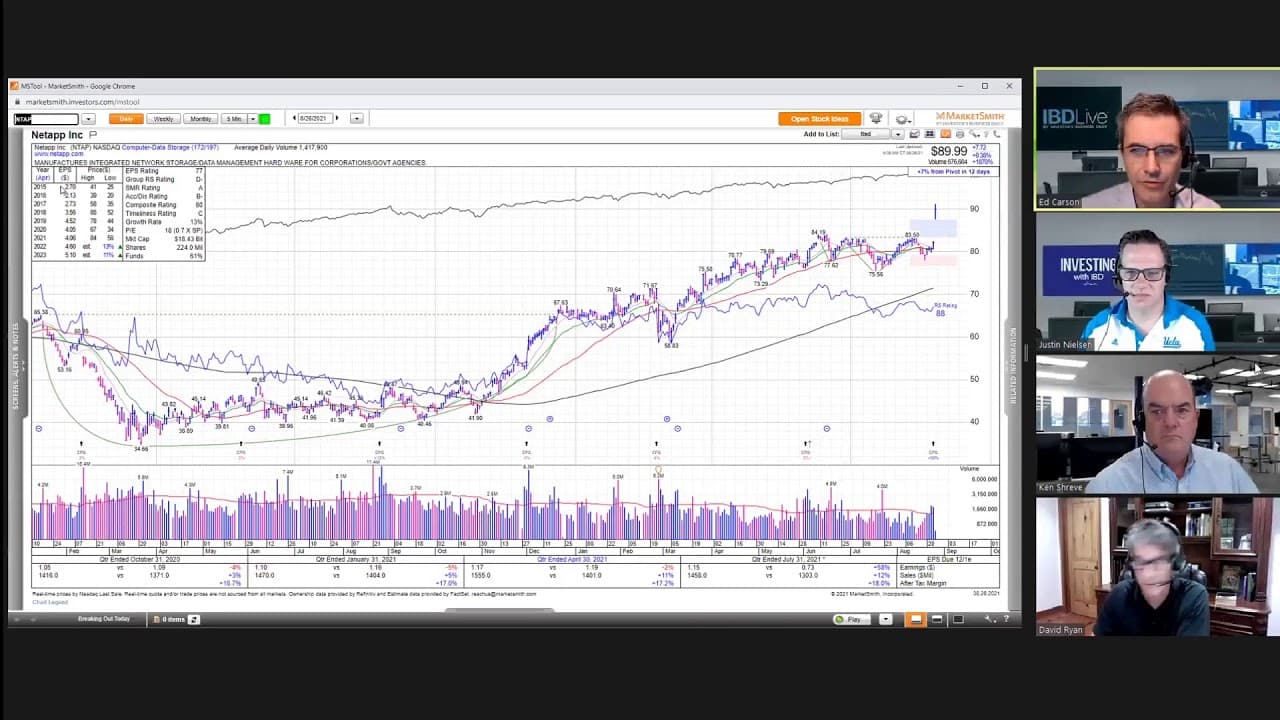Expand the items list arrow icon
1280x720 pixels.
[194, 619]
